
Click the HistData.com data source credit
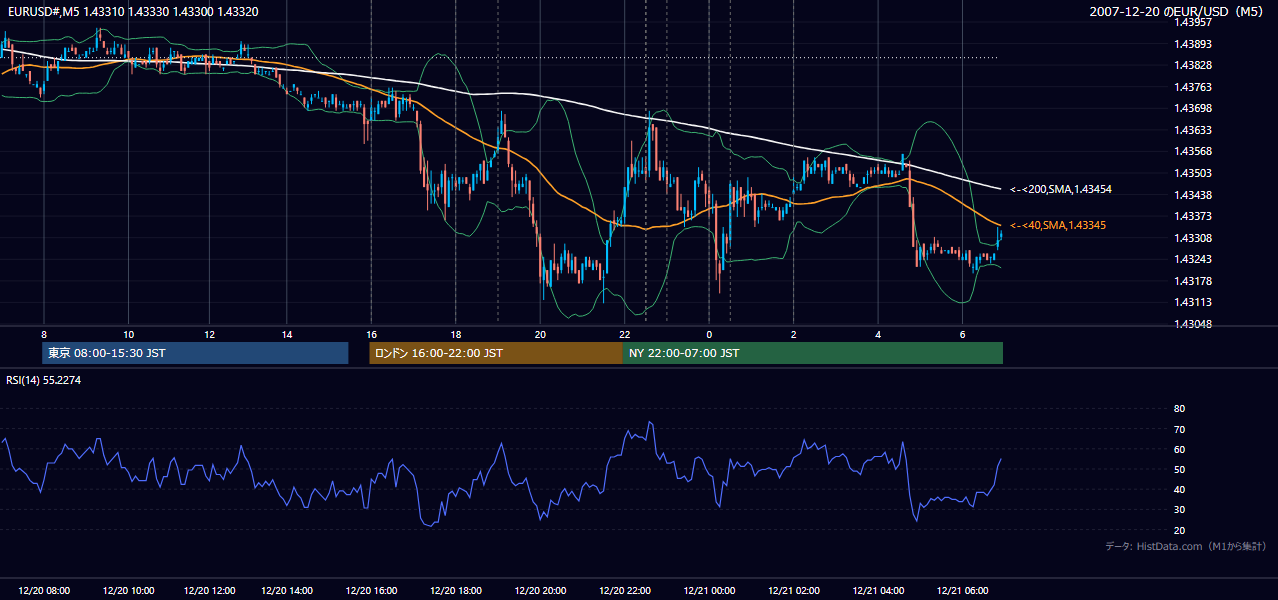pos(1186,546)
